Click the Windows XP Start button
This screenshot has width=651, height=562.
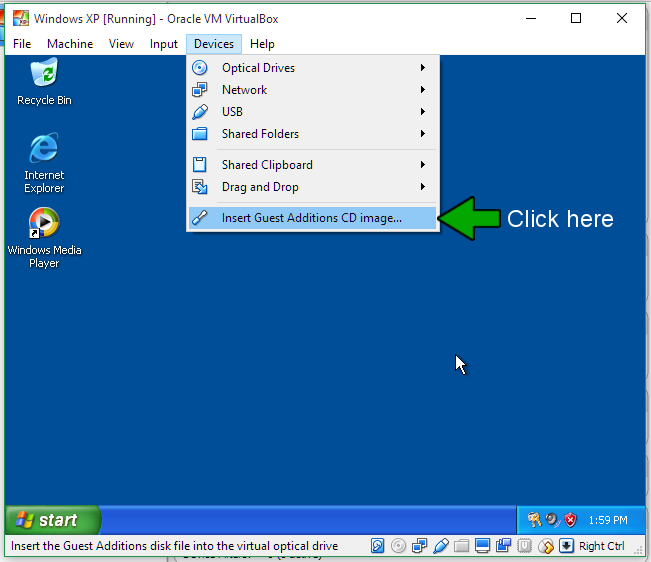[x=52, y=520]
